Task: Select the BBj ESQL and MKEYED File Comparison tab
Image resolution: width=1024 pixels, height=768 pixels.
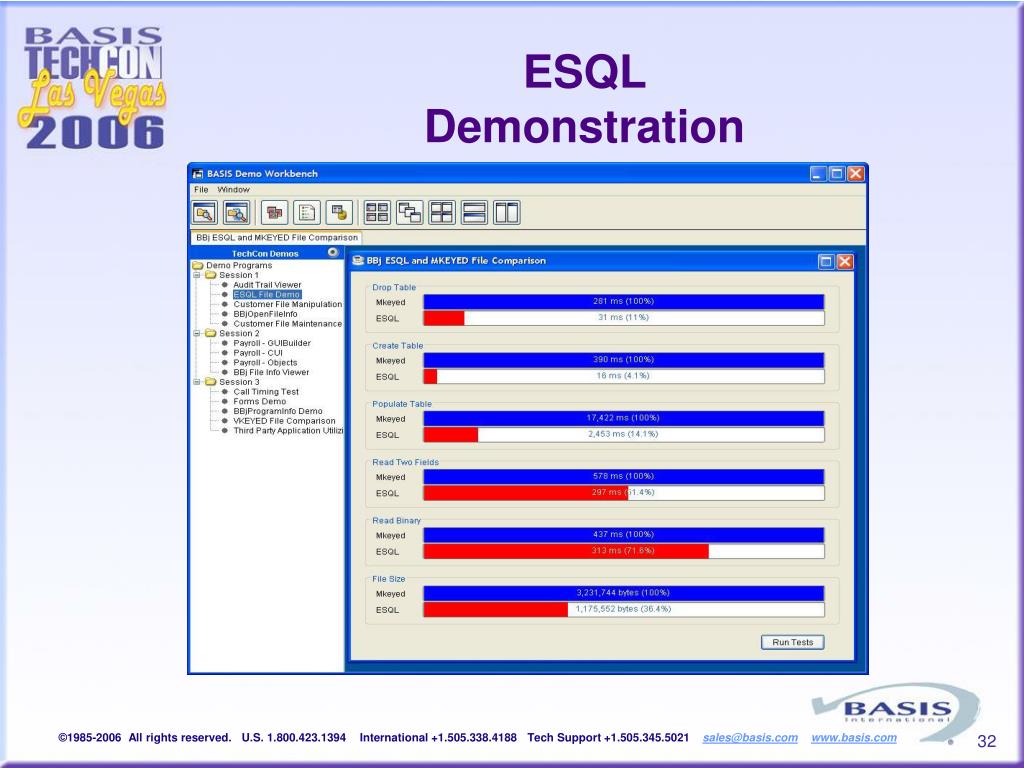Action: point(277,238)
